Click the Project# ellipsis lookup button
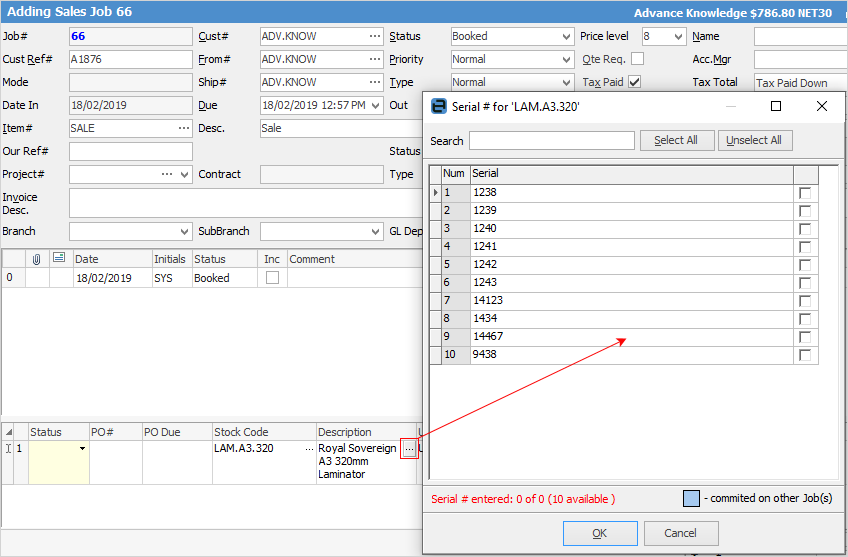 [167, 174]
